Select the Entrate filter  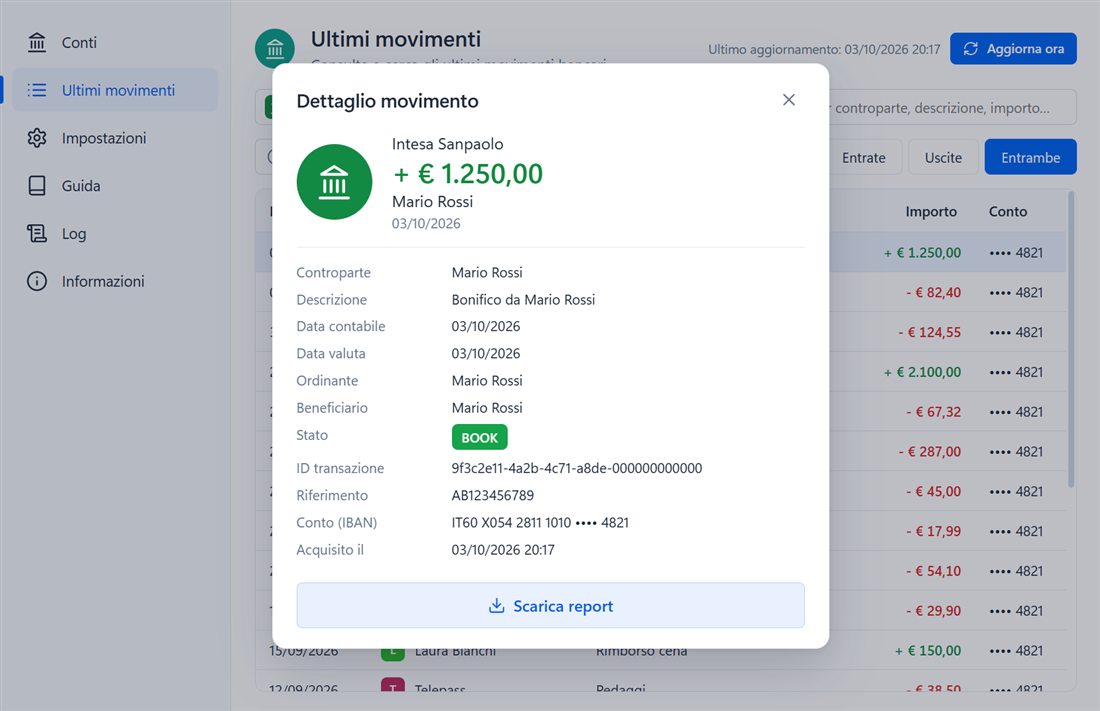pos(864,157)
